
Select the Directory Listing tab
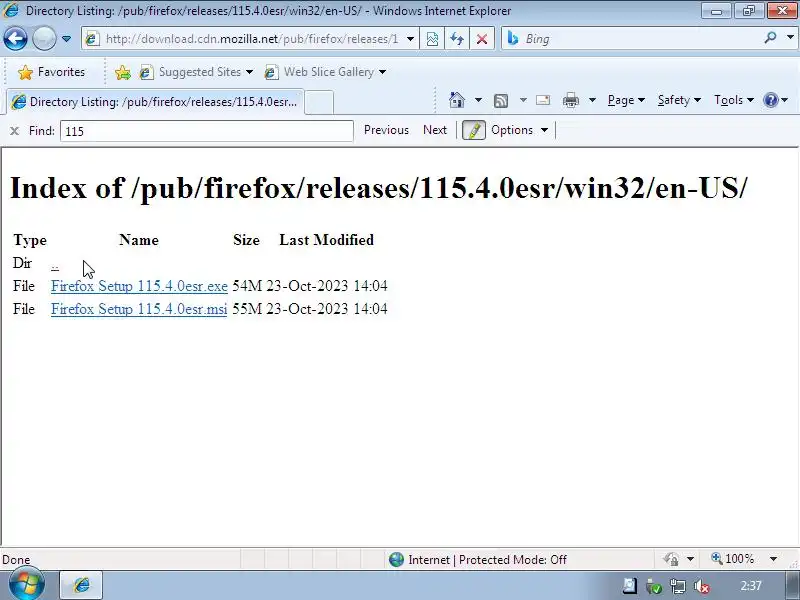point(155,102)
